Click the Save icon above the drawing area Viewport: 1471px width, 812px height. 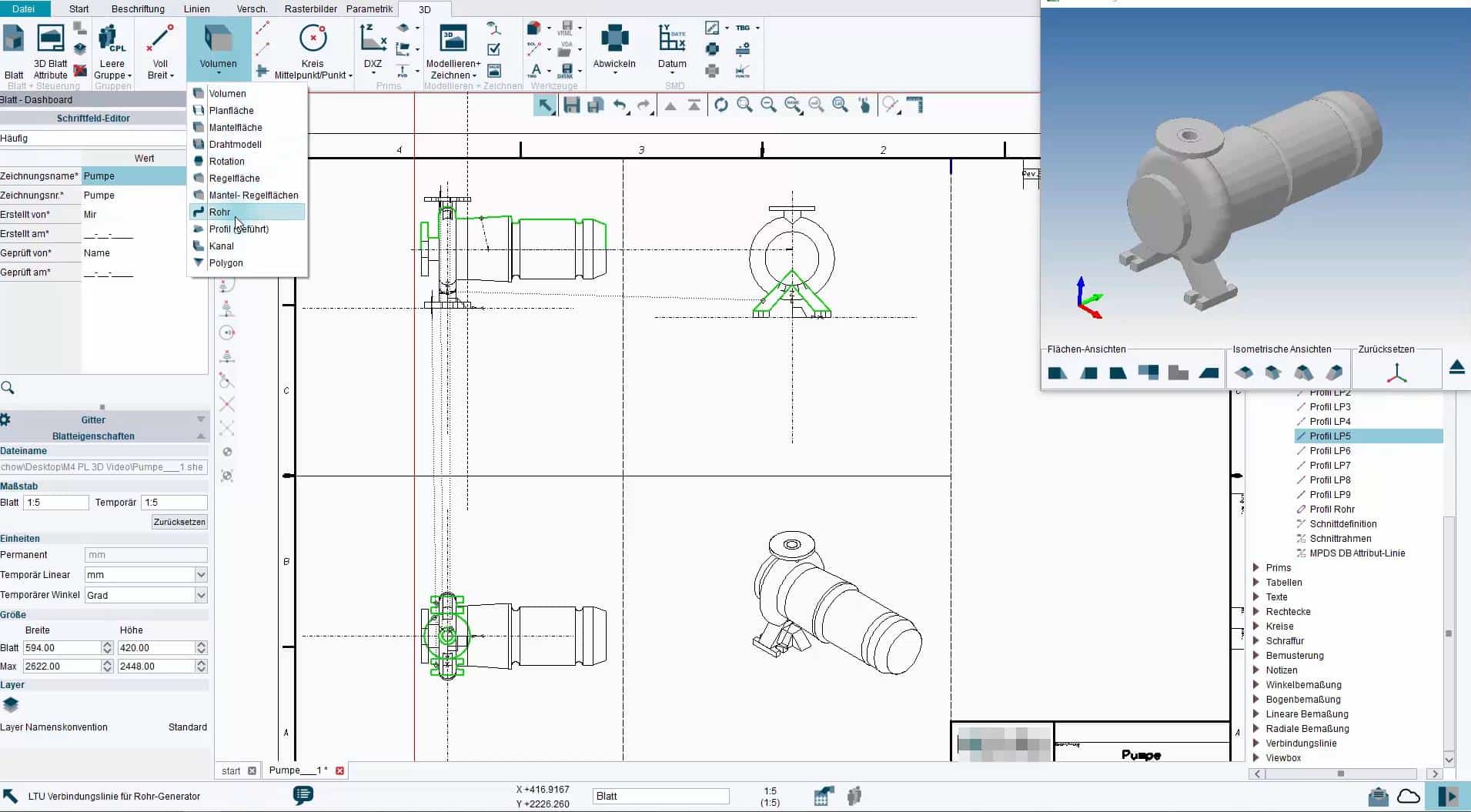571,105
